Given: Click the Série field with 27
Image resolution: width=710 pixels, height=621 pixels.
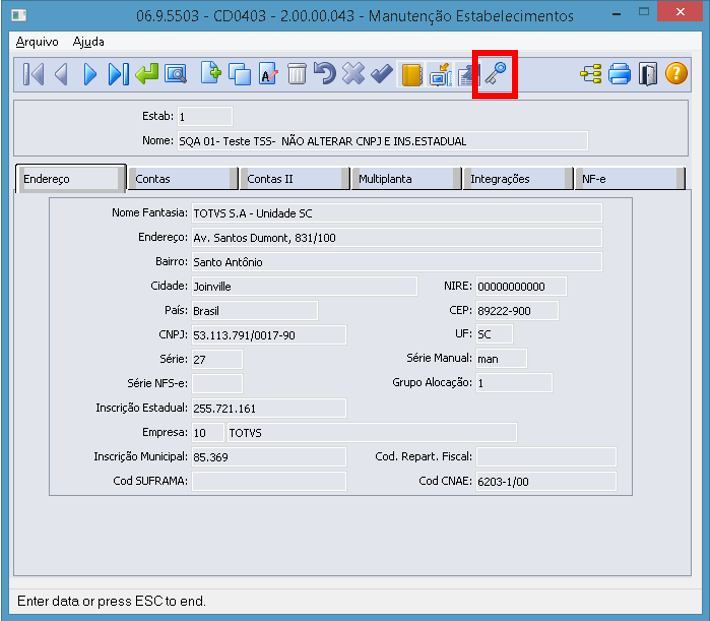Looking at the screenshot, I should pyautogui.click(x=217, y=359).
